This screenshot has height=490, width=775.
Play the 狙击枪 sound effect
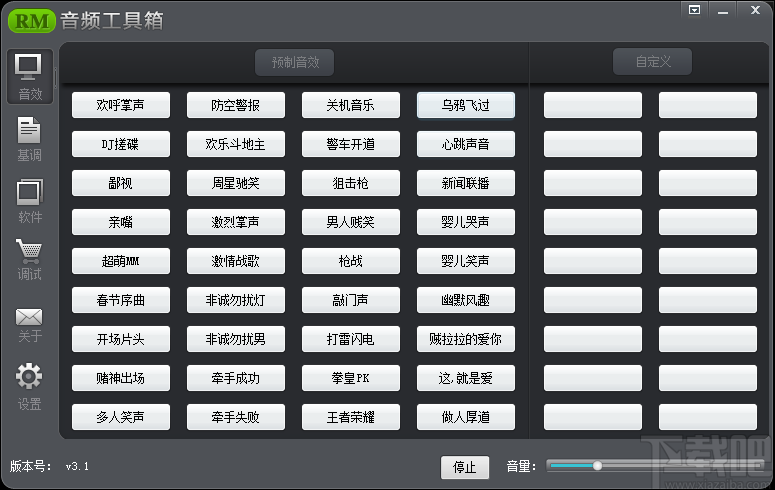coord(351,183)
